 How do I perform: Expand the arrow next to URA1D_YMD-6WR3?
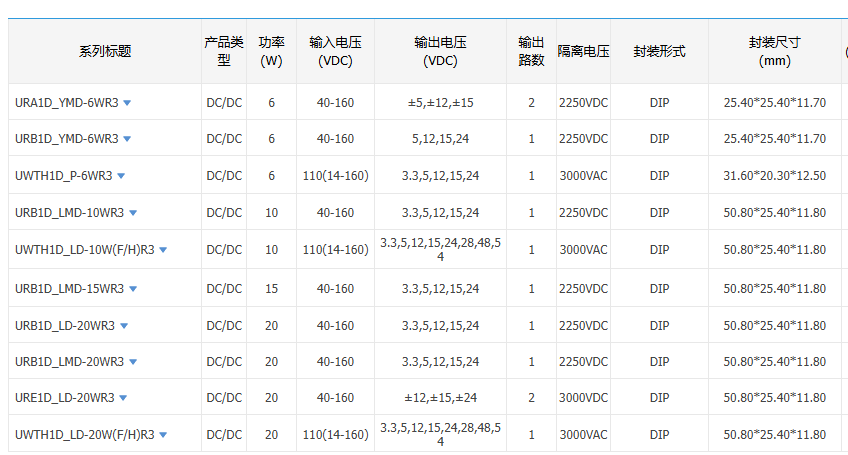127,103
